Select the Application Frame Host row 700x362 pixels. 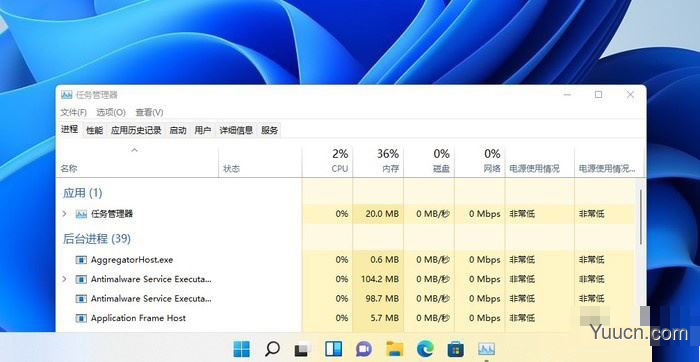click(345, 318)
